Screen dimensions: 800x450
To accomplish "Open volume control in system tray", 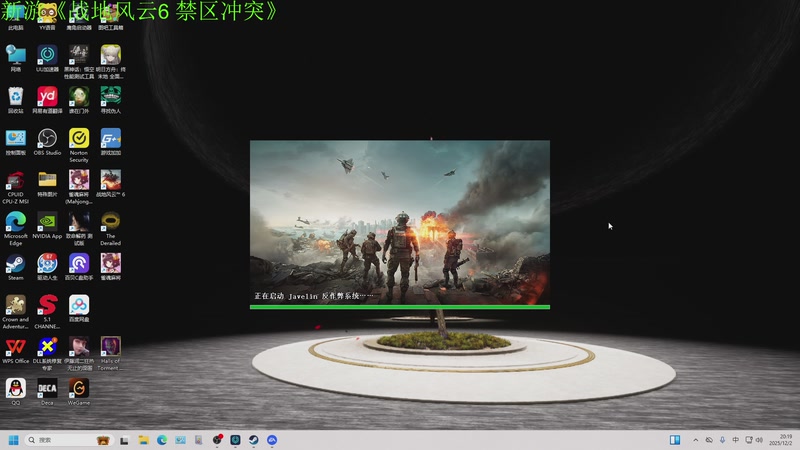I will 759,440.
